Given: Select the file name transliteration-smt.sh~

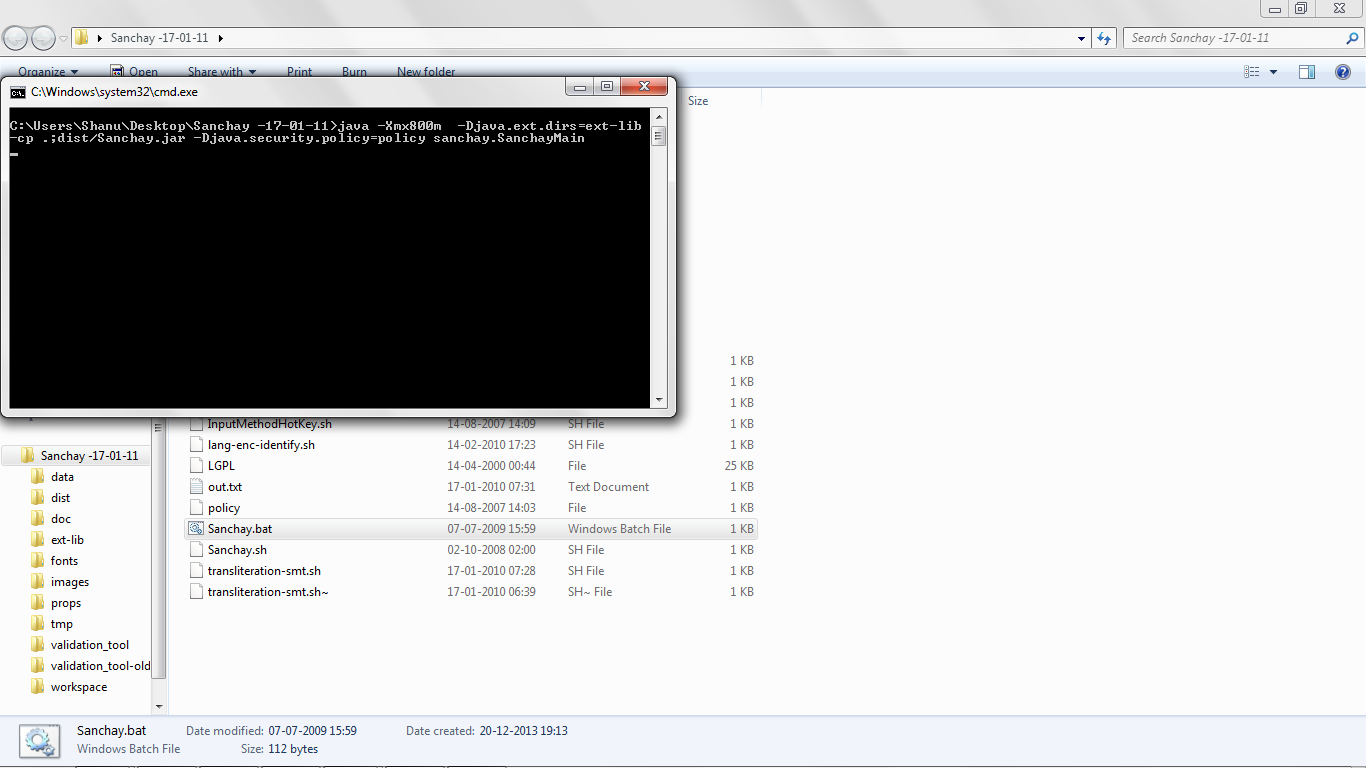Looking at the screenshot, I should [268, 592].
